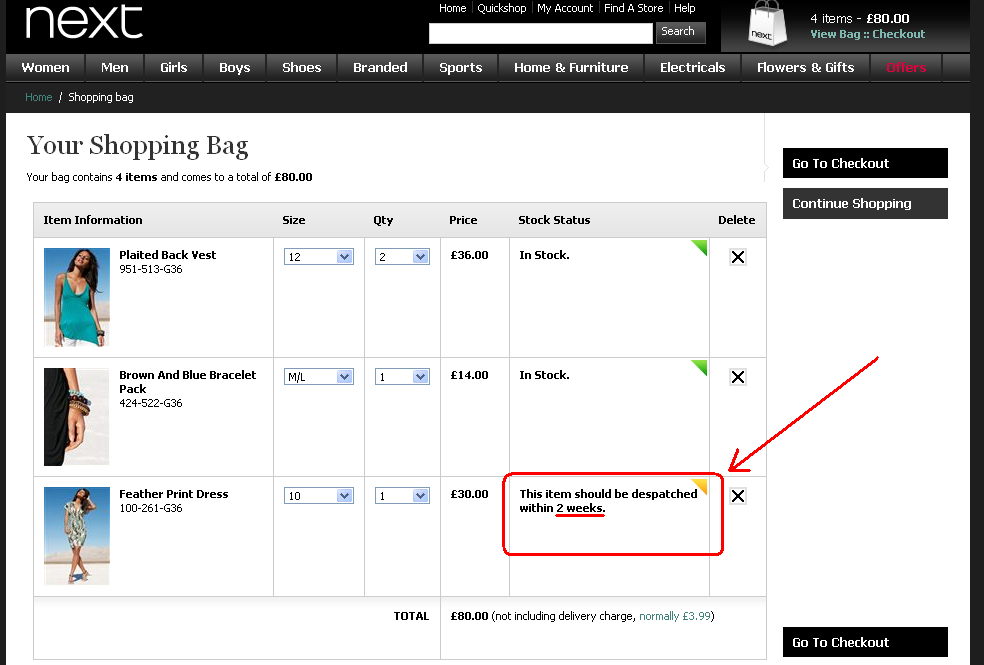
Task: Click the £14.00 price cell
Action: tap(469, 375)
